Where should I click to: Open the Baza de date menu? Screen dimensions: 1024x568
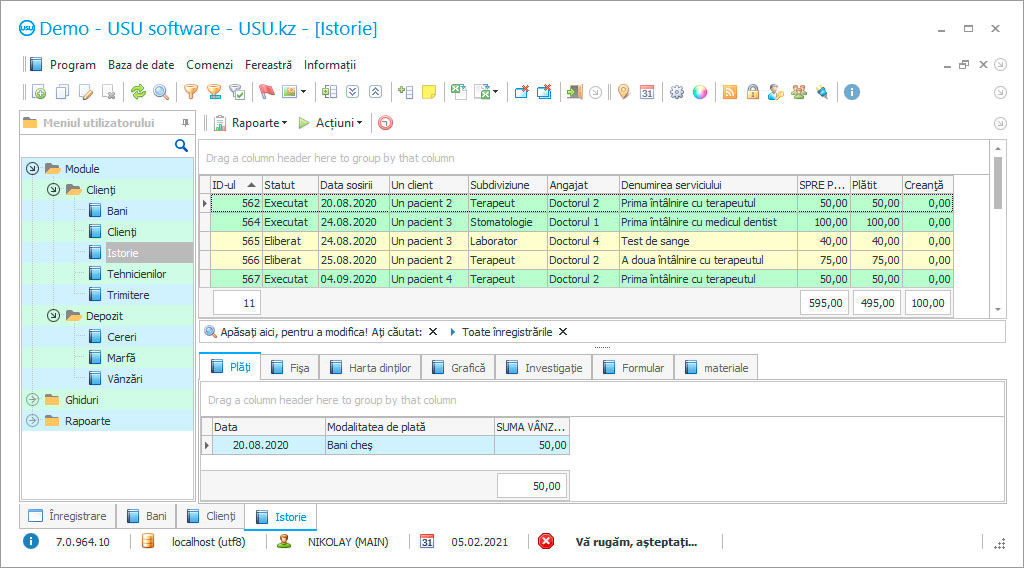tap(141, 65)
